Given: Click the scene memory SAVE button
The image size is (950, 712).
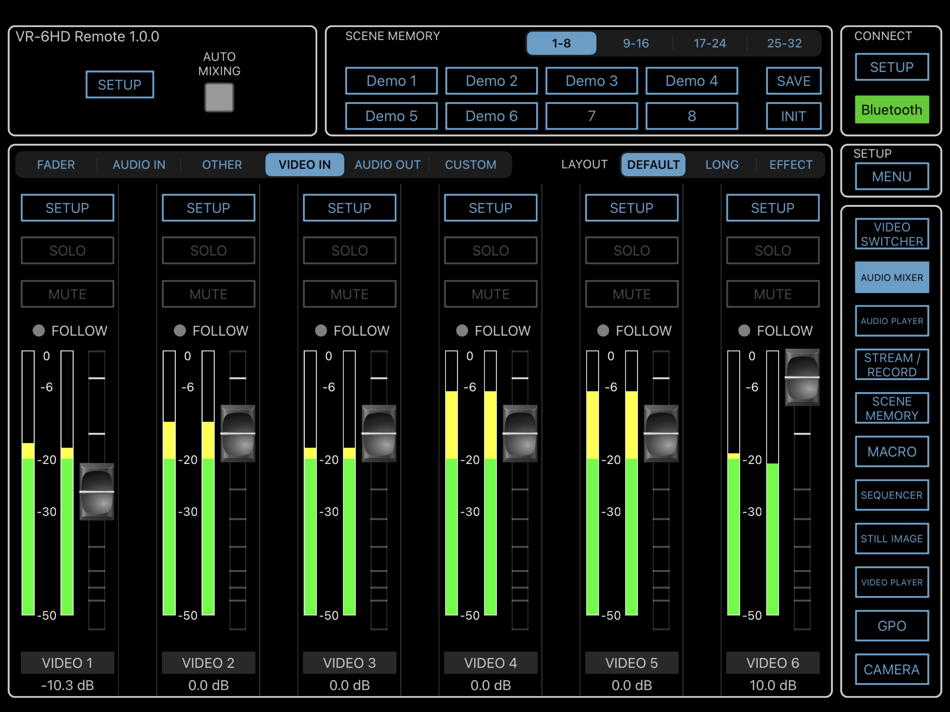Looking at the screenshot, I should [x=794, y=81].
